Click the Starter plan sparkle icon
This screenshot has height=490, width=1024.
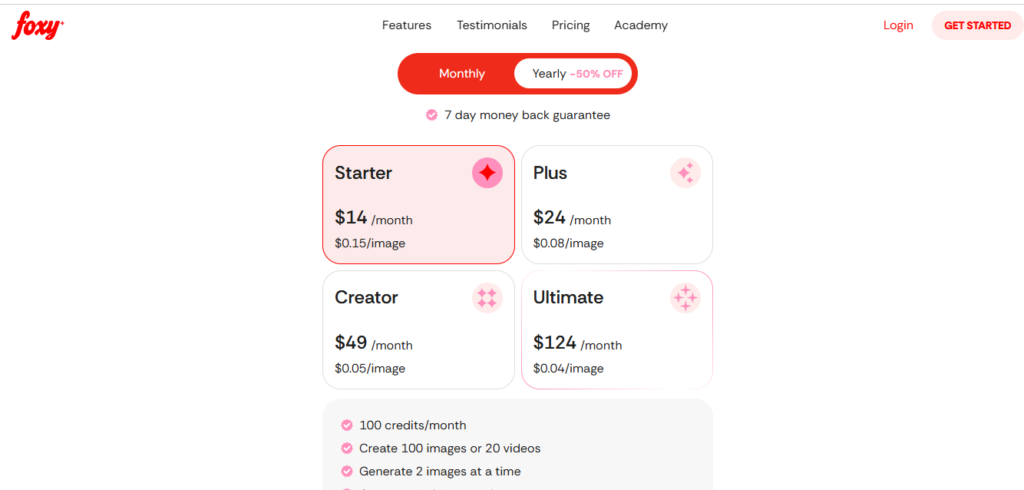(487, 173)
